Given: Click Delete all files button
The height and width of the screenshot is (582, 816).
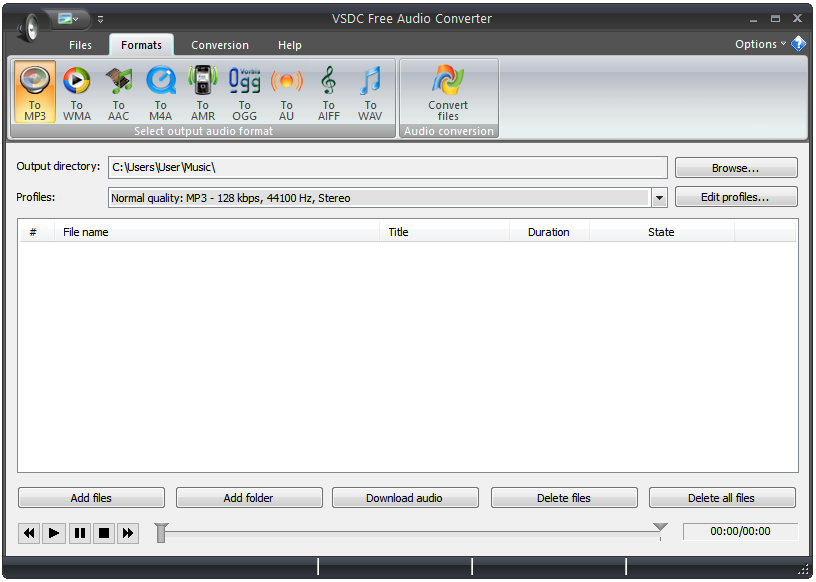Looking at the screenshot, I should 722,498.
